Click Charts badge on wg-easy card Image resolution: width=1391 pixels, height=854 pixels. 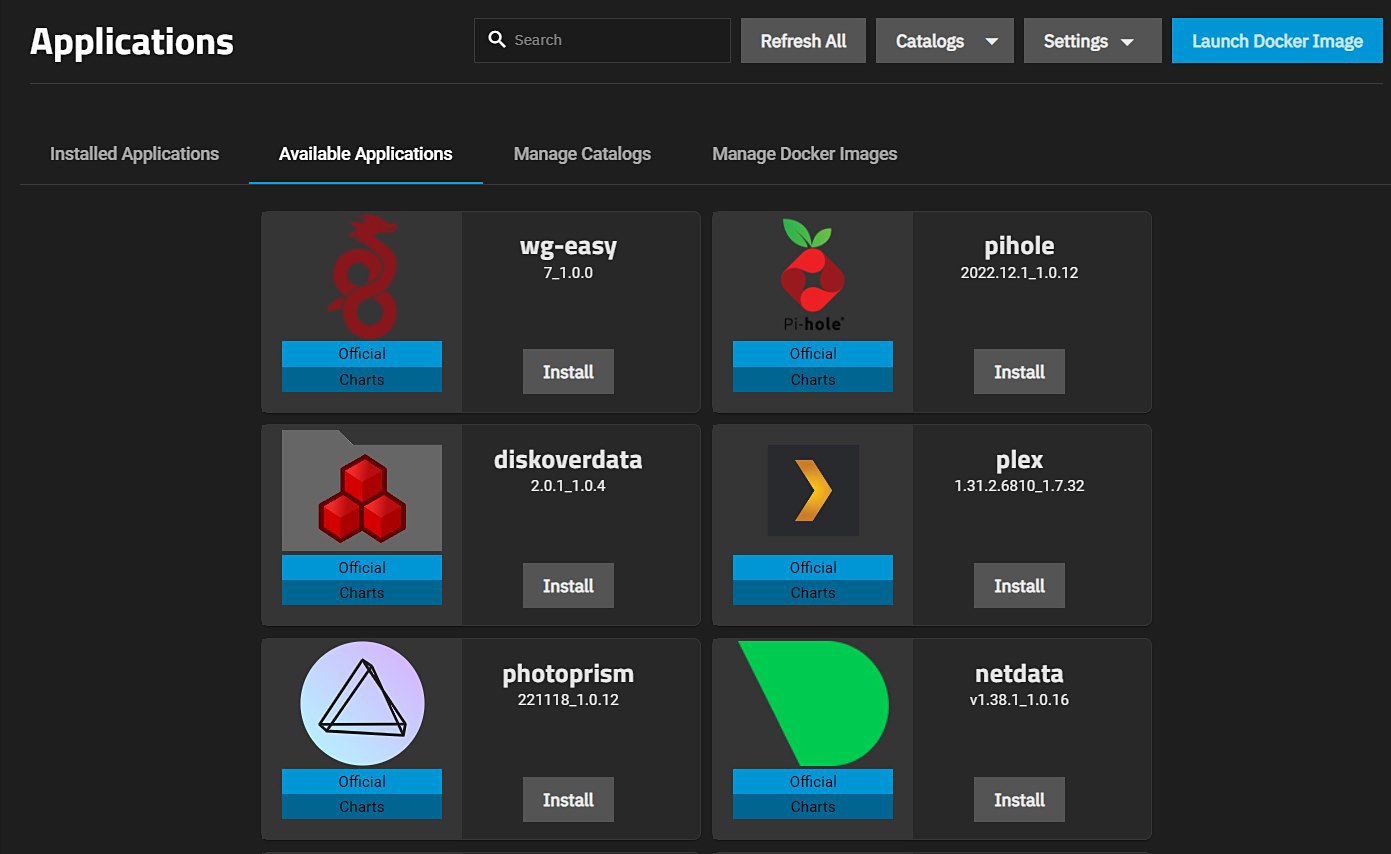pyautogui.click(x=362, y=380)
